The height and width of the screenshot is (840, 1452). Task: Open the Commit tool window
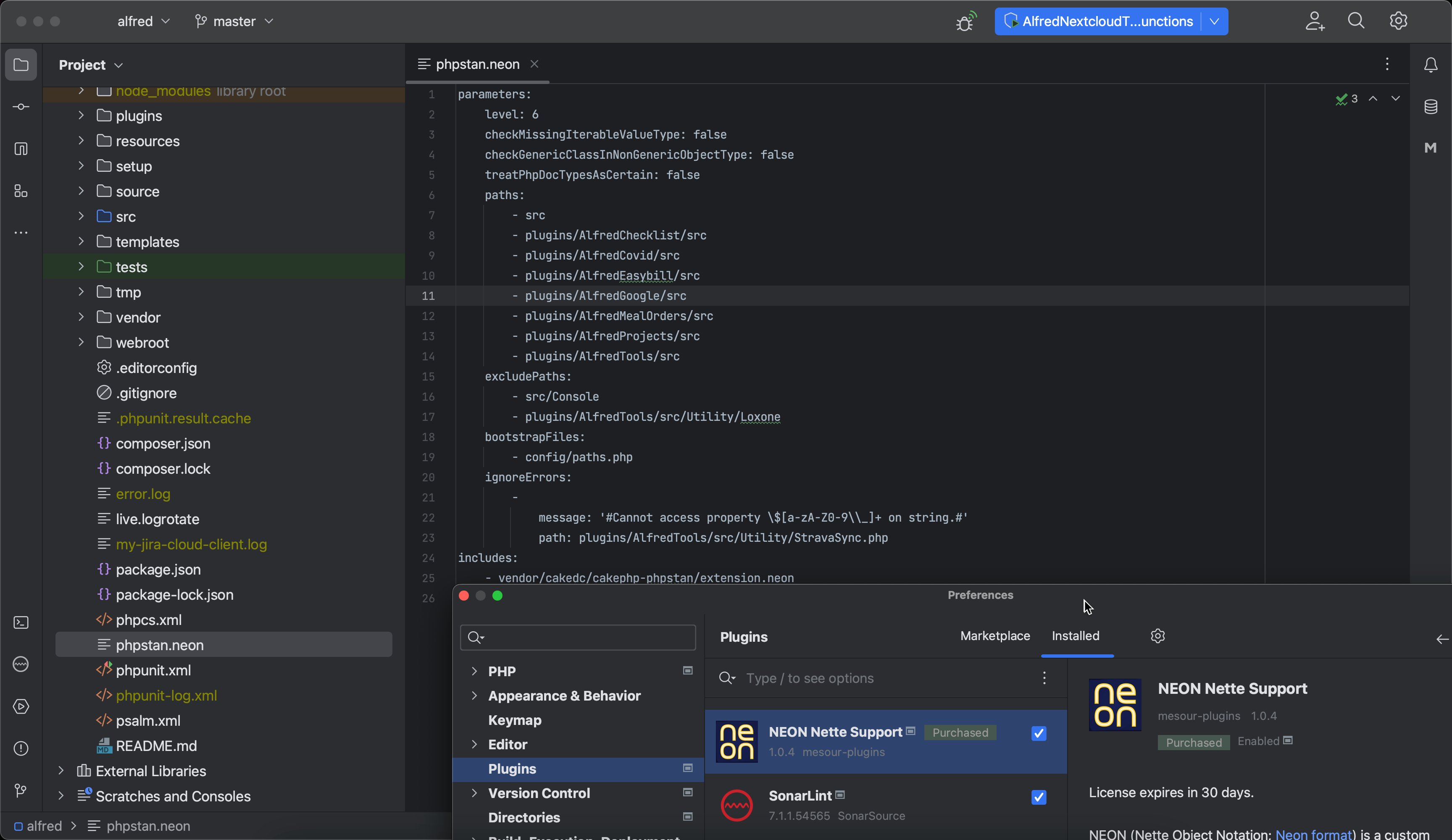(21, 107)
